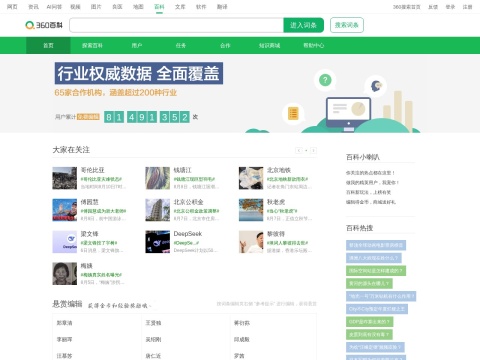Open the 秋老虎 thumbnail image
Image resolution: width=480 pixels, height=360 pixels.
pos(251,210)
